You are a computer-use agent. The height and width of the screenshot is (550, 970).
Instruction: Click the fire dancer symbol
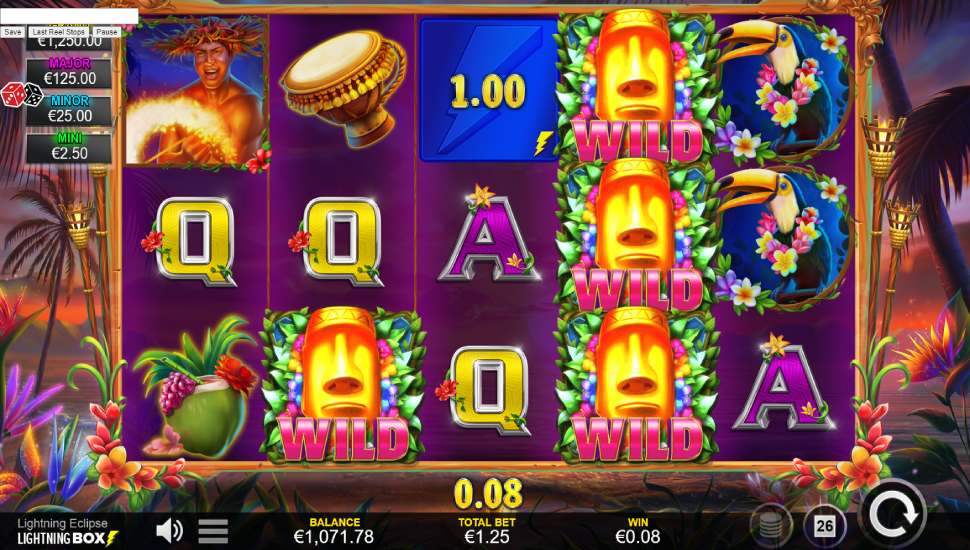[x=196, y=91]
